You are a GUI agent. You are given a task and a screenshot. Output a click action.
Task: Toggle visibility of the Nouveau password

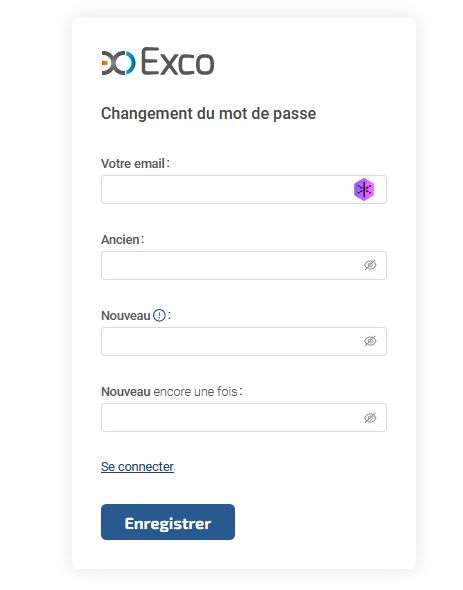click(370, 341)
